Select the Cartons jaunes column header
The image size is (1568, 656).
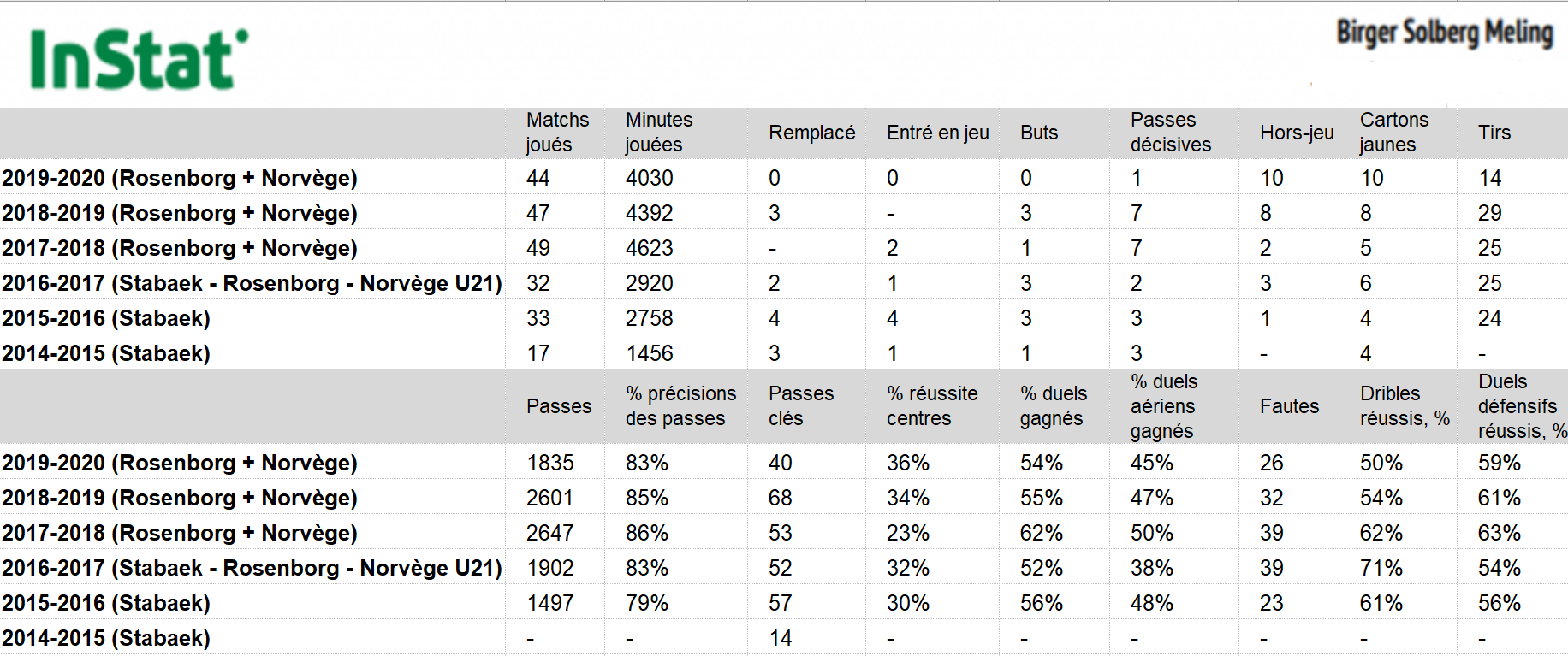[1393, 133]
